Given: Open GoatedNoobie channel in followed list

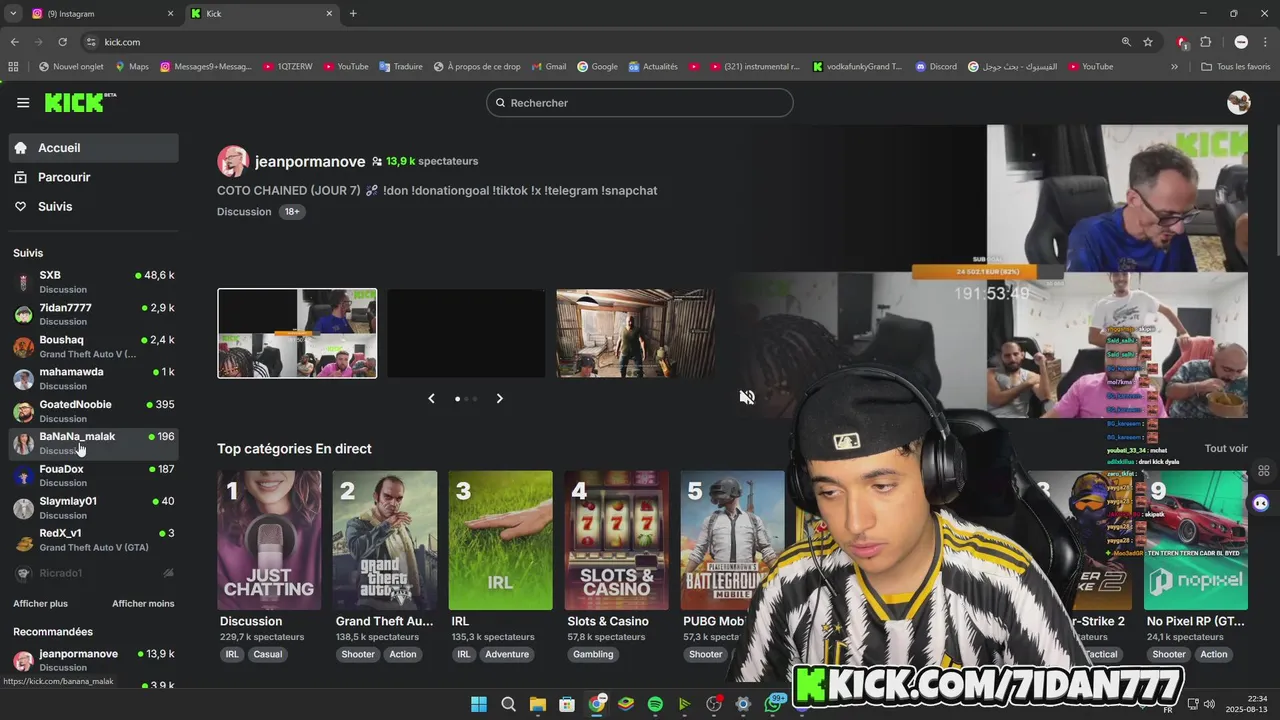Looking at the screenshot, I should pos(94,411).
